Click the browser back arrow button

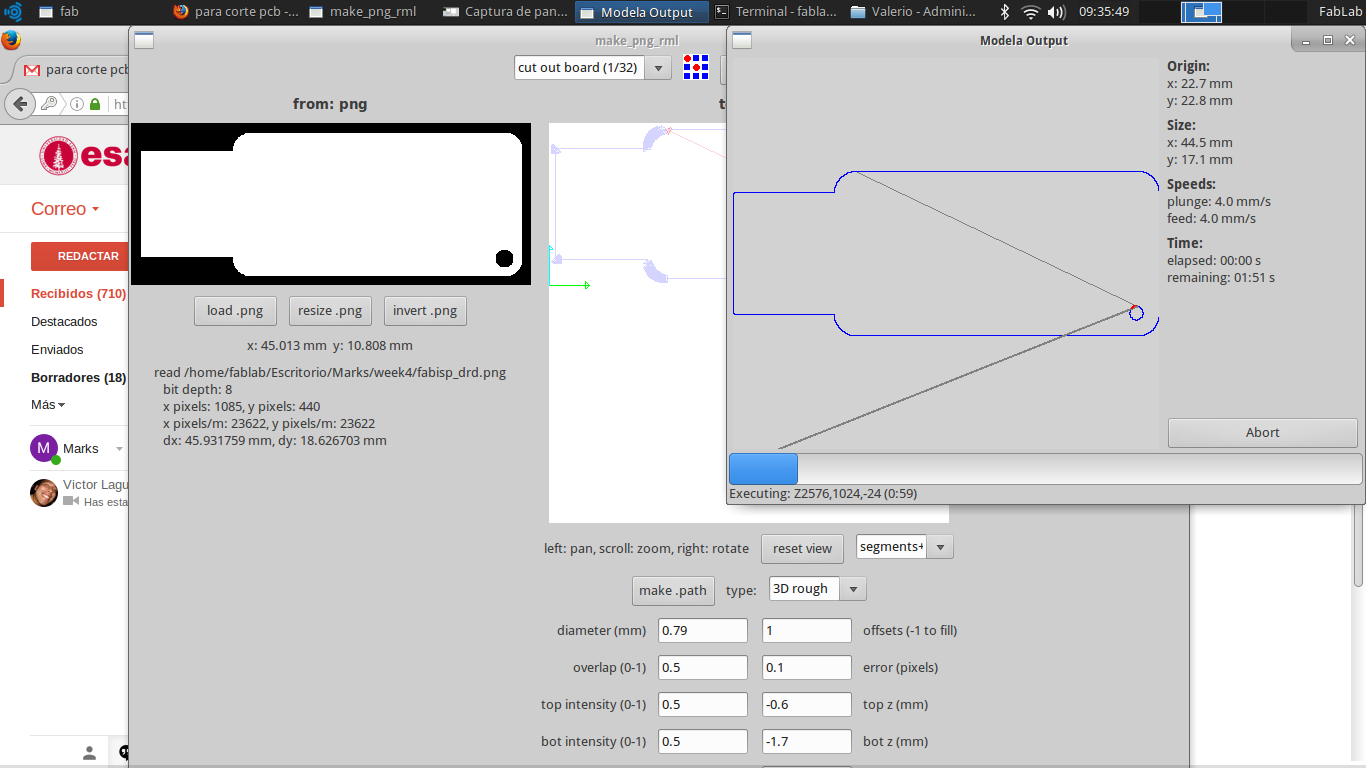(x=20, y=104)
